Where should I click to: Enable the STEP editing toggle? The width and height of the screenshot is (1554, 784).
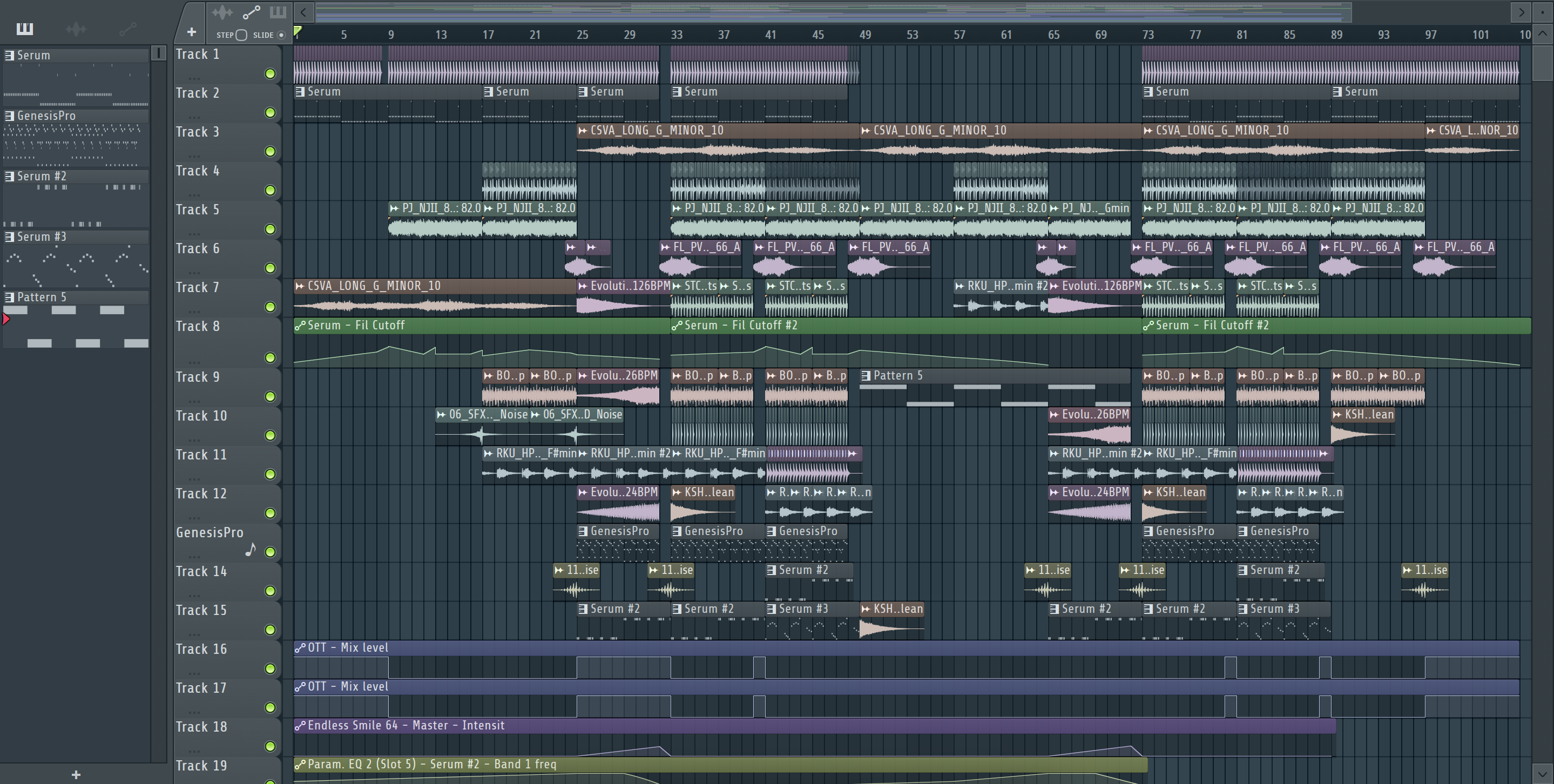click(x=241, y=35)
